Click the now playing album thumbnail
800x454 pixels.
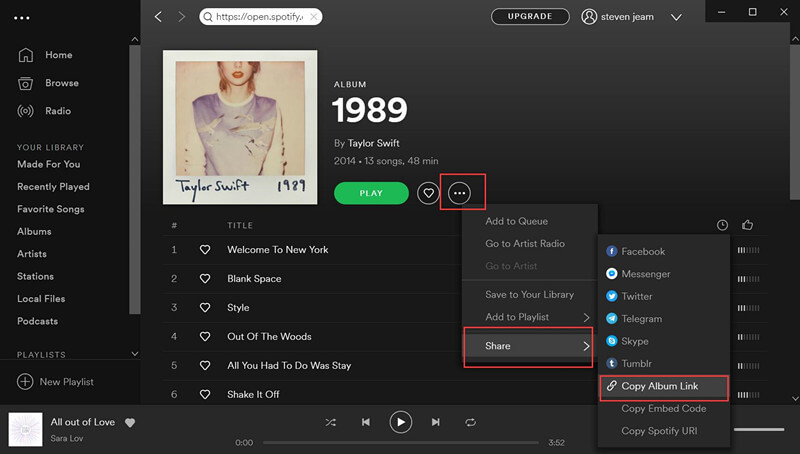(x=26, y=430)
